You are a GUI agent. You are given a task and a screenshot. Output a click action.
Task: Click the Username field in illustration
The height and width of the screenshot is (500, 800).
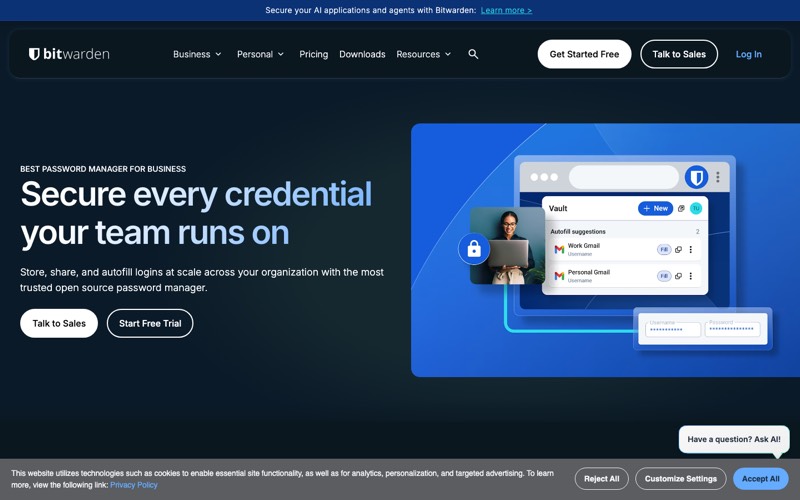tap(673, 330)
